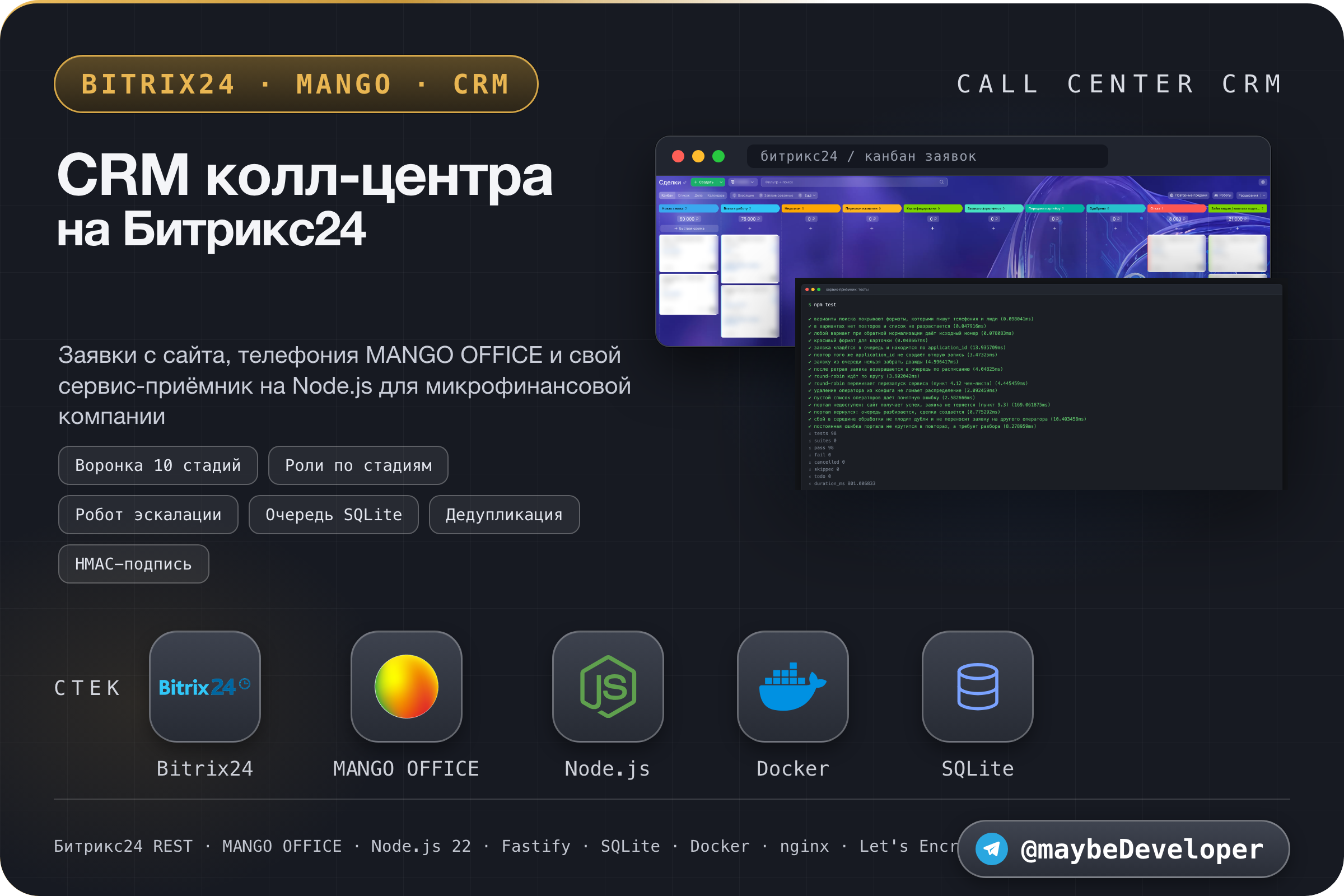Screen dimensions: 1344x896
Task: Switch to the Календарь view tab
Action: [716, 195]
